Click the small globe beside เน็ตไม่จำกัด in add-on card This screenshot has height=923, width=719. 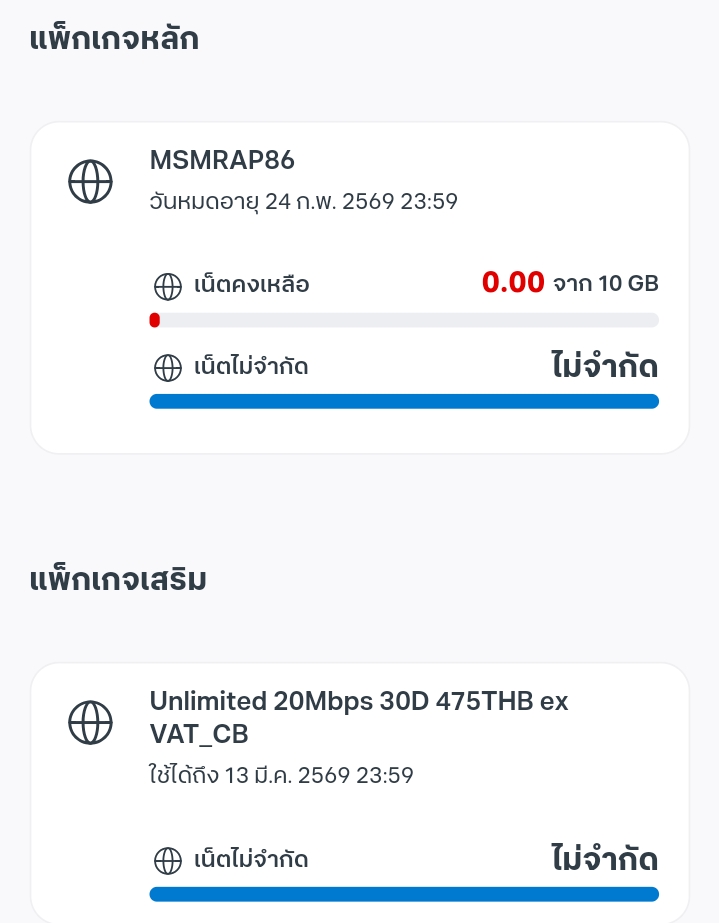[167, 860]
